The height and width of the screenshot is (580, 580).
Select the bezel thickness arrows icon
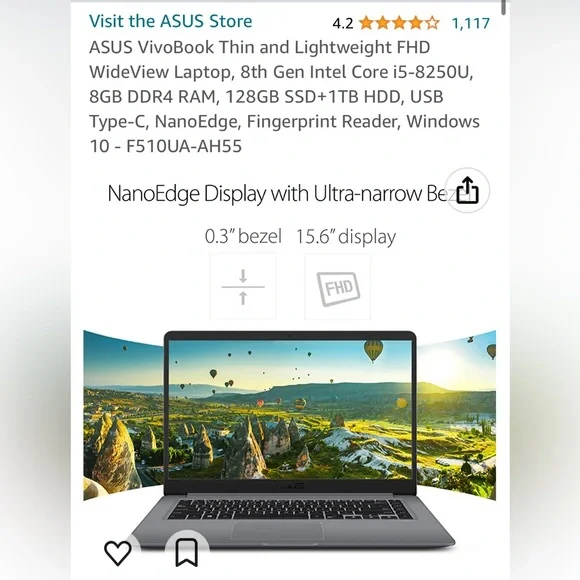[x=243, y=287]
